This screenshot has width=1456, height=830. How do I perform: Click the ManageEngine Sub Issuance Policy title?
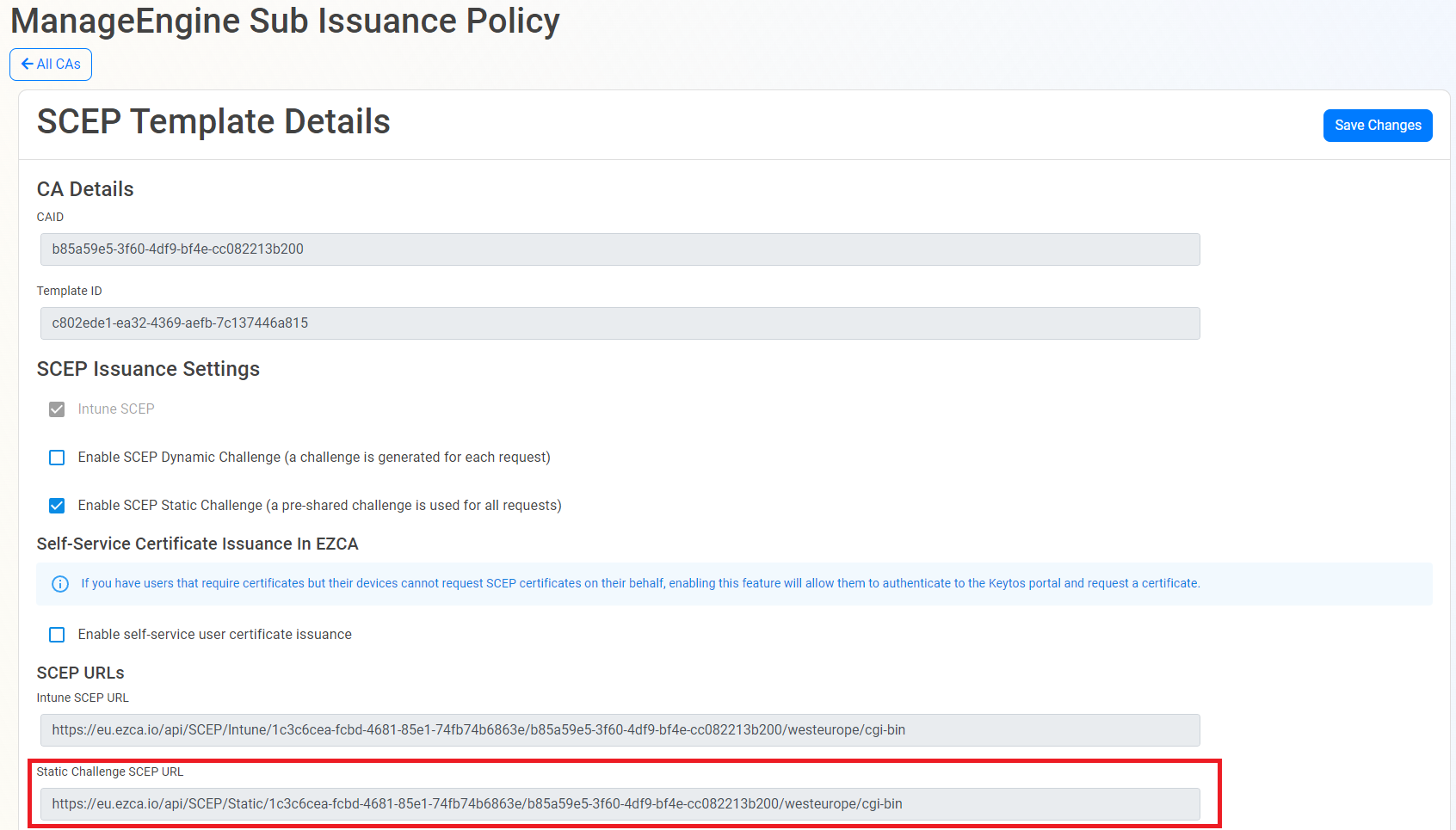point(285,22)
